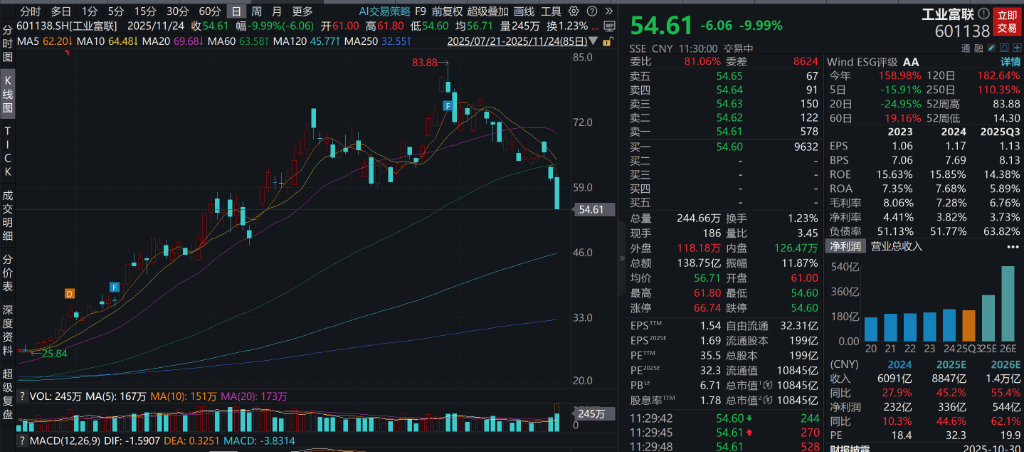Open the 前复权 adjustment dropdown
Image resolution: width=1024 pixels, height=452 pixels.
pos(447,11)
